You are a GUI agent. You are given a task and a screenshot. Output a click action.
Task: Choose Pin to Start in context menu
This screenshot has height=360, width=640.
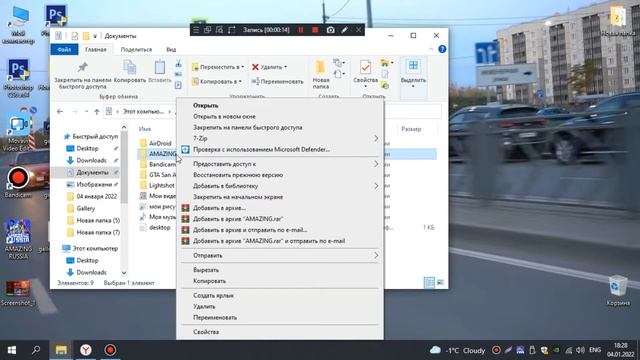[280, 197]
